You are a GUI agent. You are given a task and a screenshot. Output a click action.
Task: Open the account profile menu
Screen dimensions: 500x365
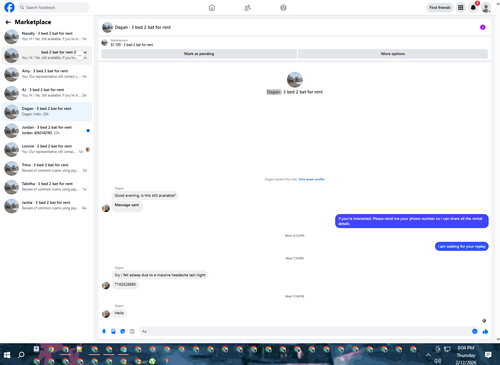pos(486,7)
